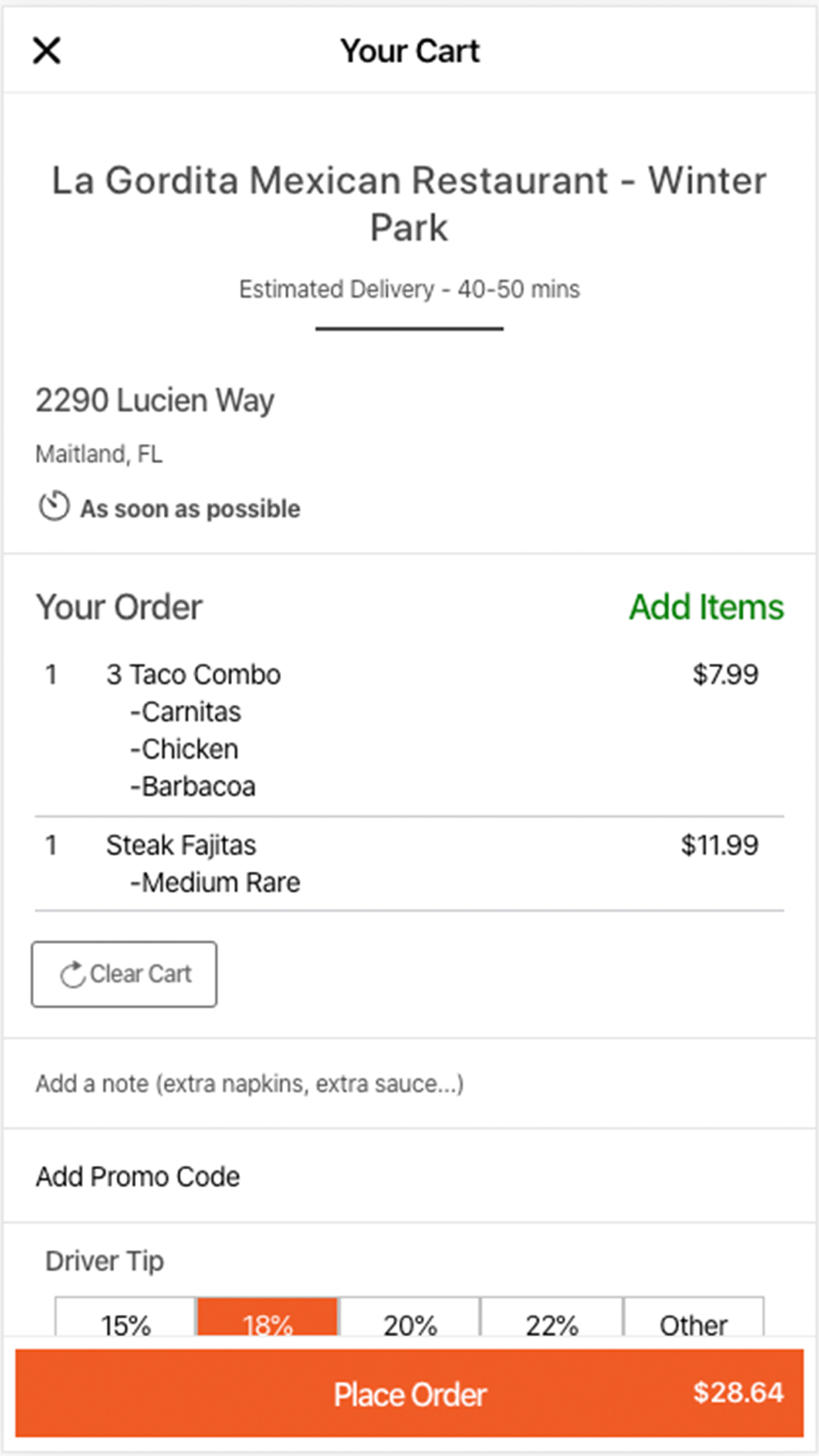Change the As soon as possible delivery time
Image resolution: width=819 pixels, height=1456 pixels.
(190, 509)
